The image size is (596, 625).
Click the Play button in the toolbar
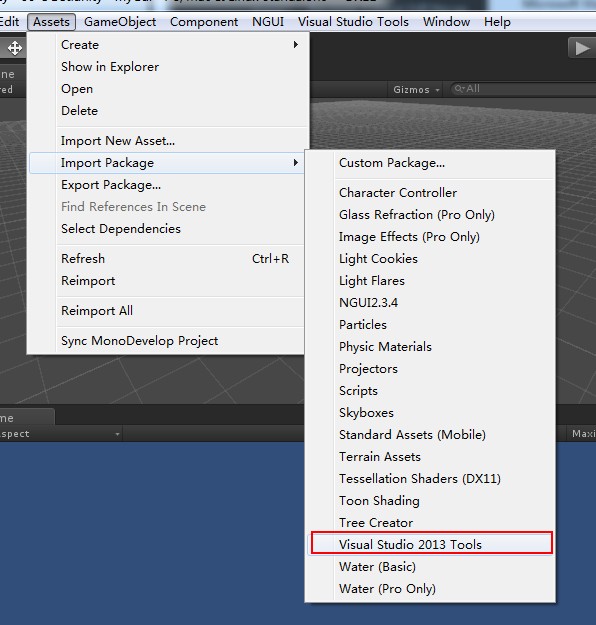(x=582, y=48)
